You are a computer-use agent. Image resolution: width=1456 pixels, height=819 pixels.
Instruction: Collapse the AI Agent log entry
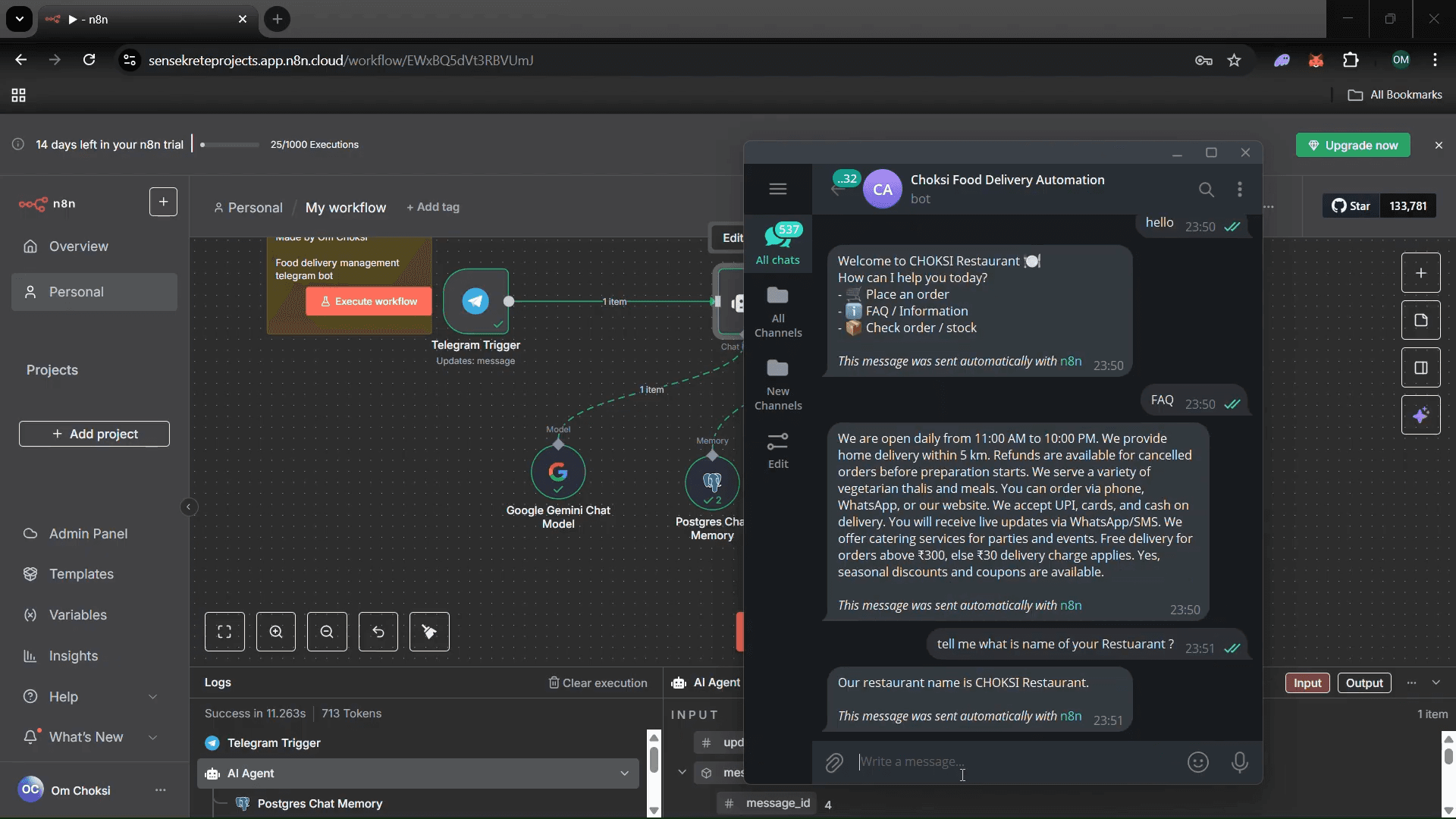[624, 773]
